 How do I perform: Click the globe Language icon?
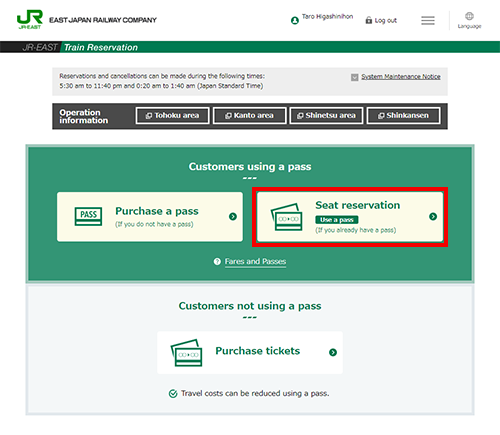(x=469, y=16)
